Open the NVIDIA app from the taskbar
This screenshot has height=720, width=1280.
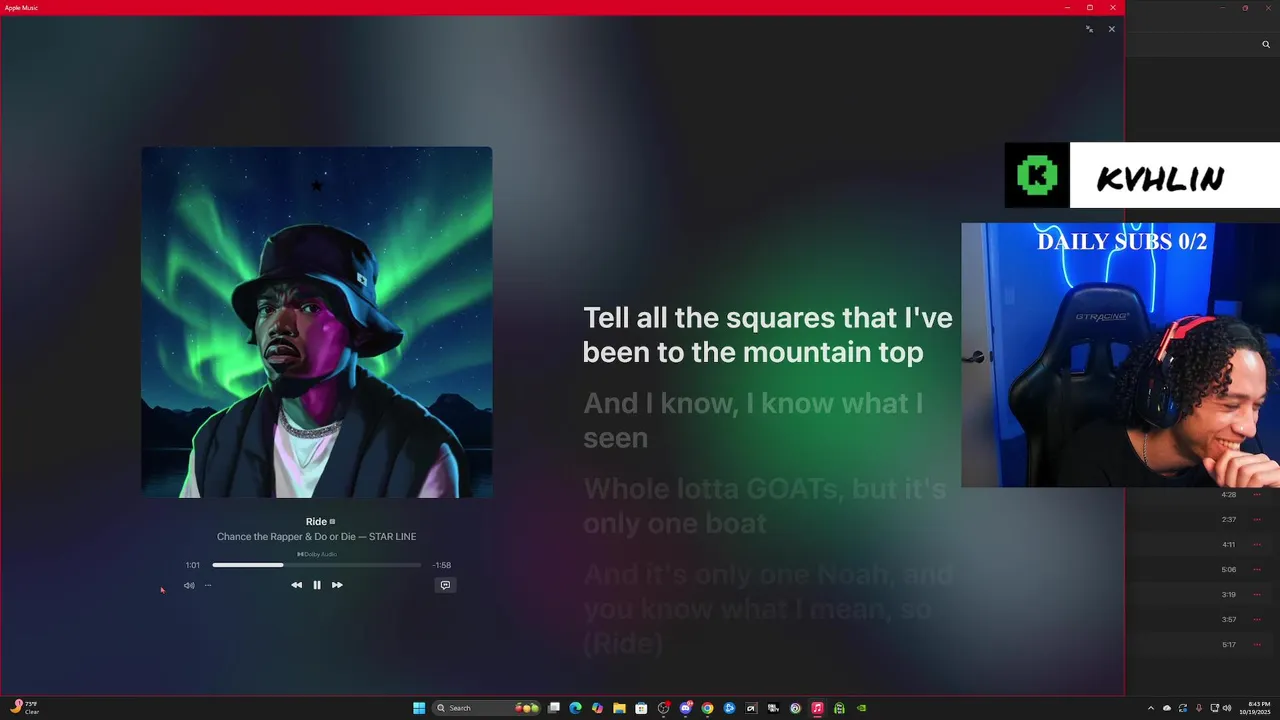(861, 708)
